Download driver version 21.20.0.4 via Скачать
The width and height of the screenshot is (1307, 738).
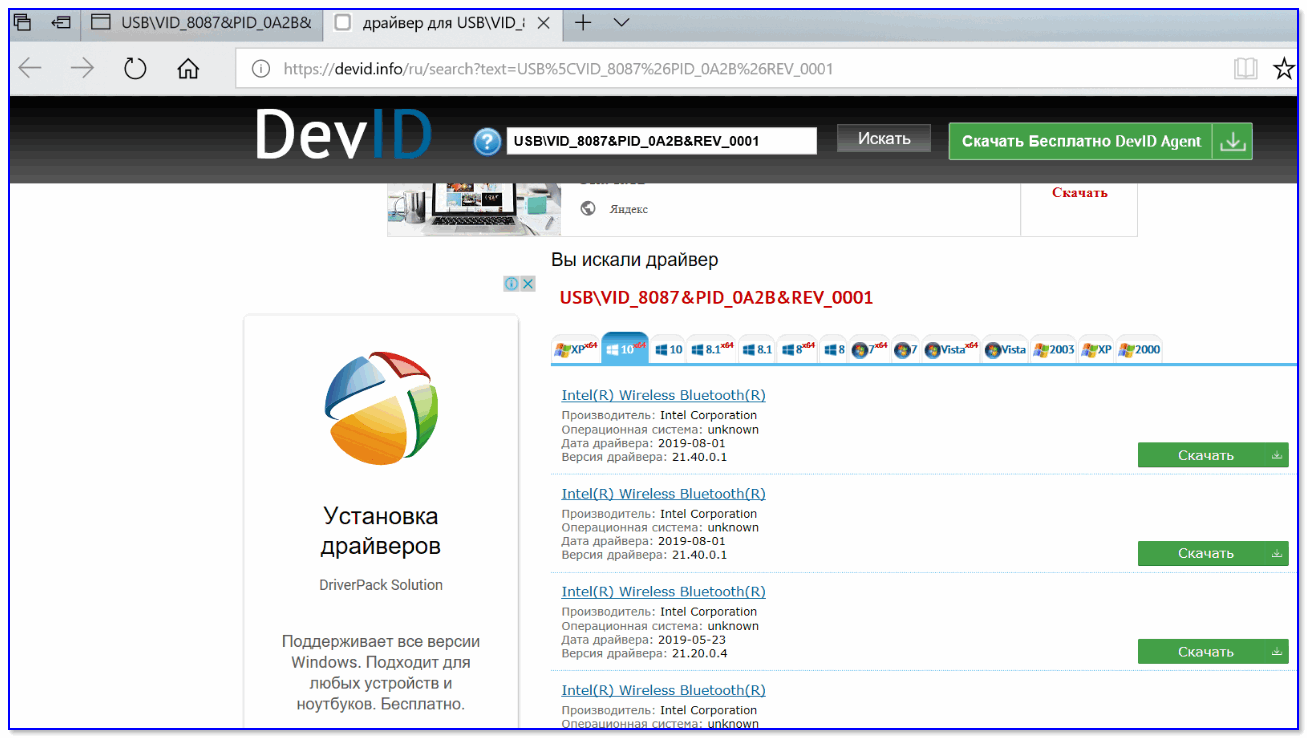pos(1212,652)
